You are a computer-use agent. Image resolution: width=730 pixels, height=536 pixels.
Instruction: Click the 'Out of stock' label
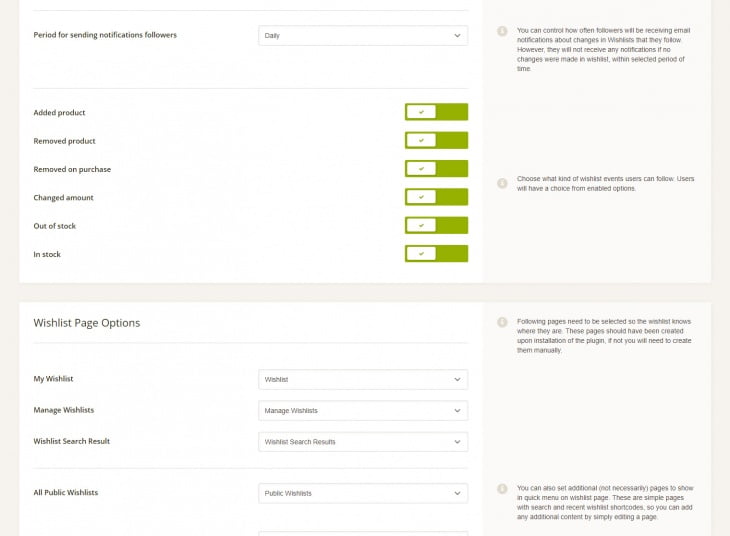pyautogui.click(x=54, y=226)
